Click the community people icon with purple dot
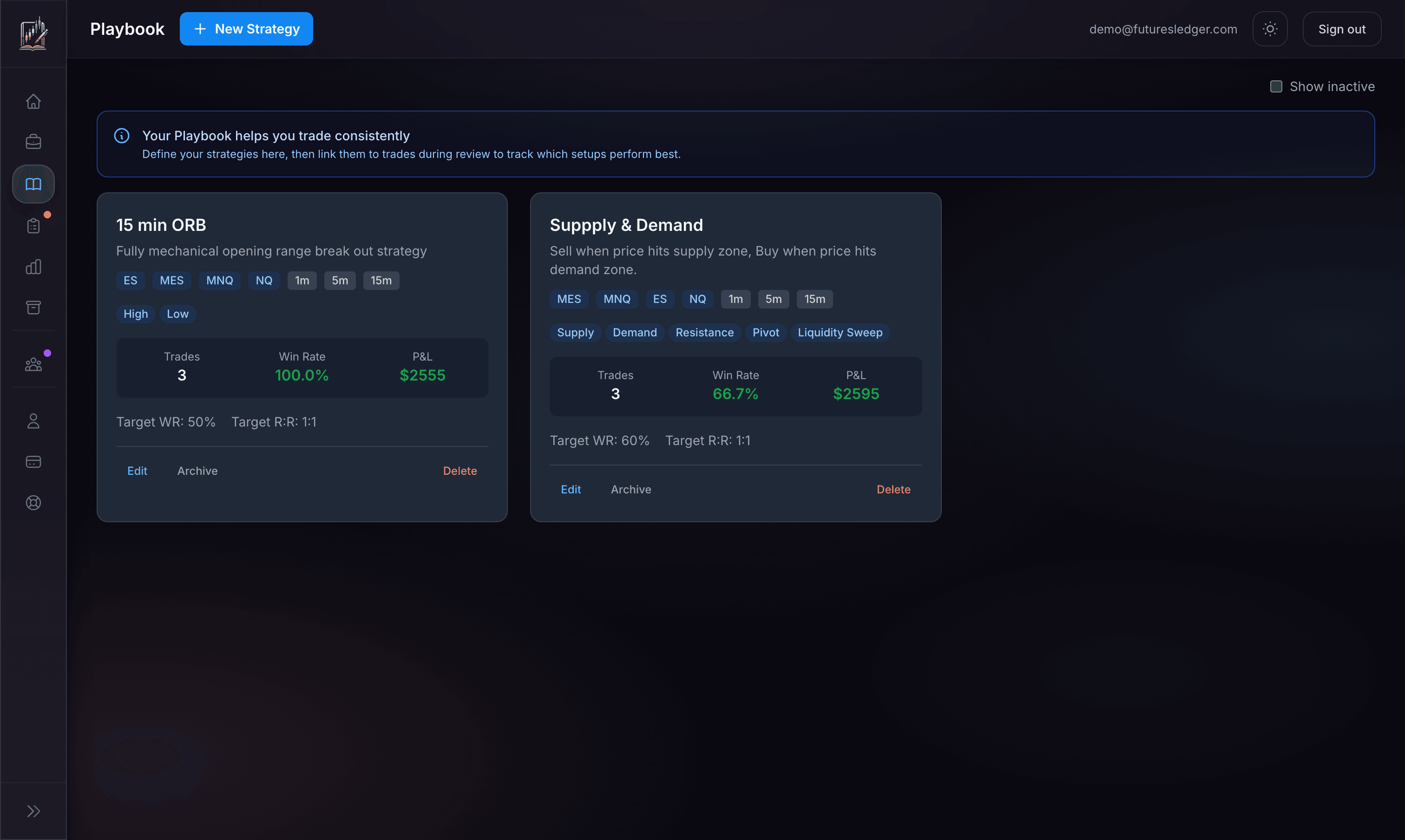The image size is (1405, 840). point(33,364)
